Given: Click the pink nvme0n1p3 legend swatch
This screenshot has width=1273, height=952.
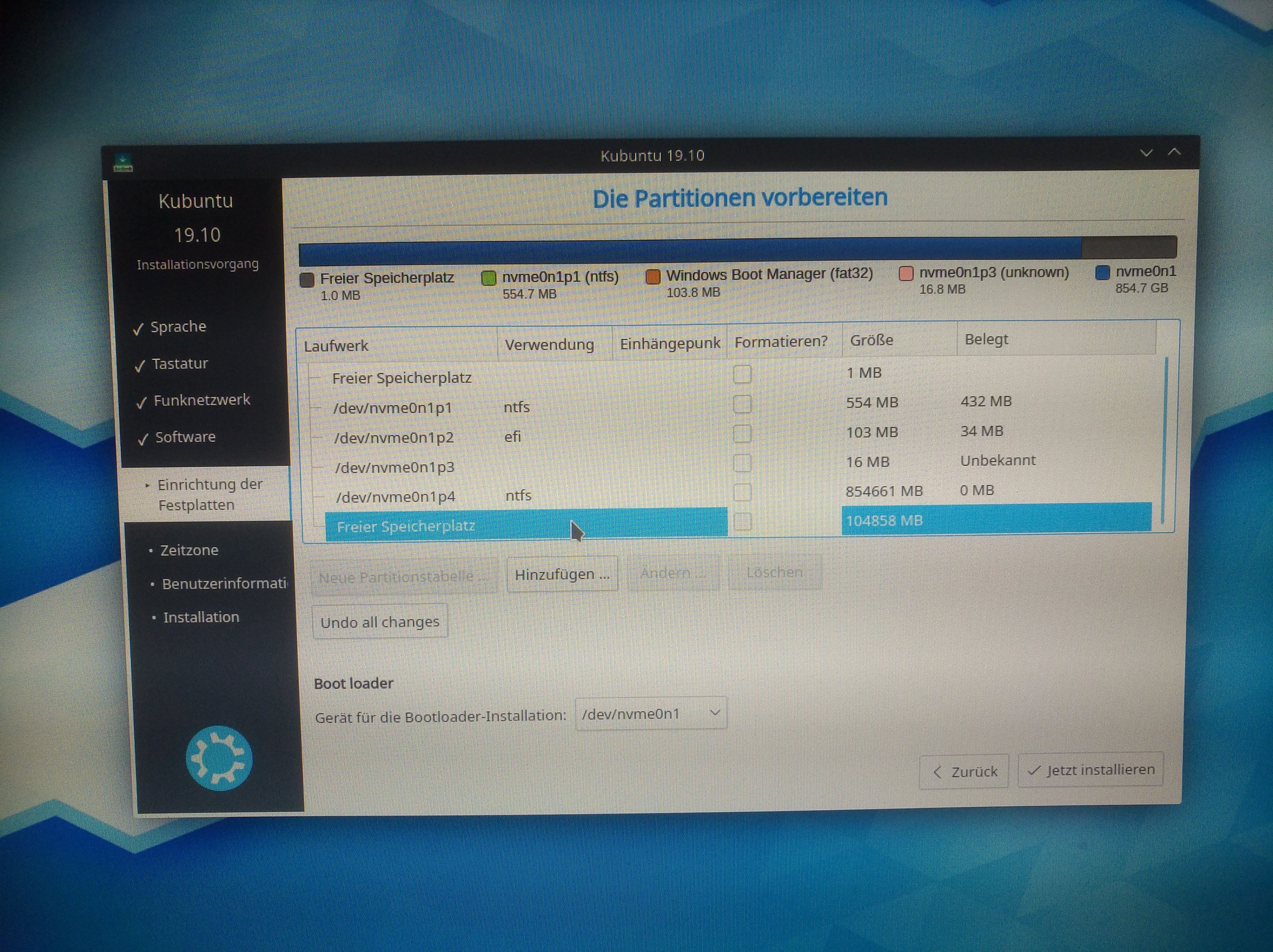Looking at the screenshot, I should tap(906, 274).
